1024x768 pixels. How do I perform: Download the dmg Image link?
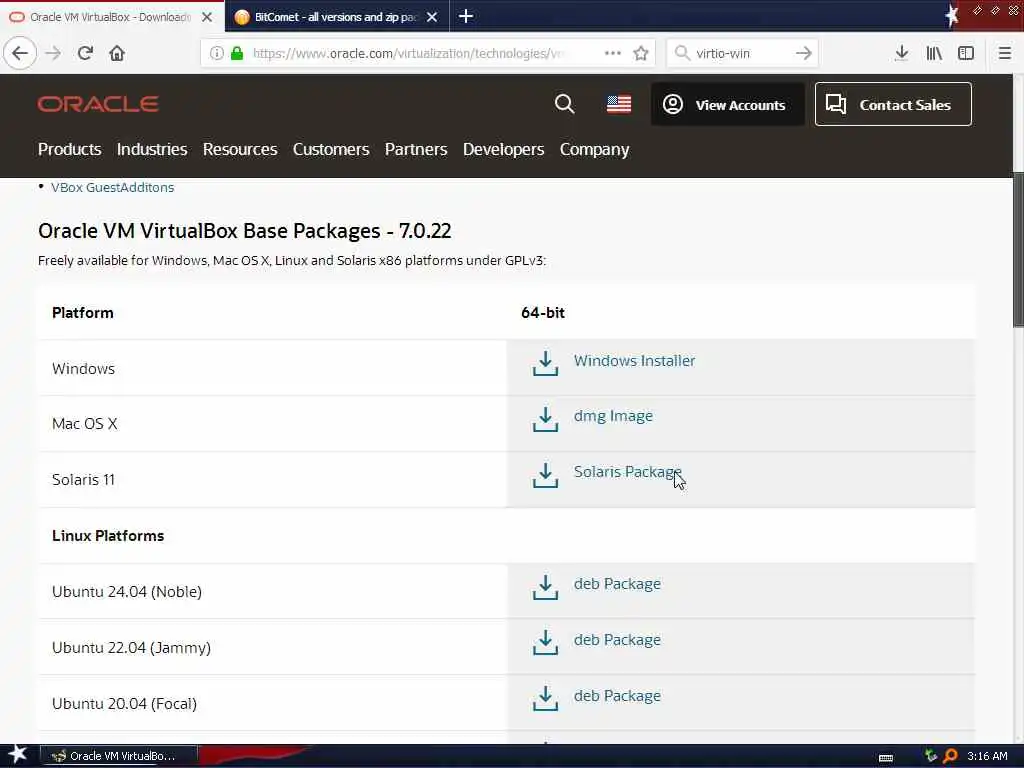pos(613,416)
